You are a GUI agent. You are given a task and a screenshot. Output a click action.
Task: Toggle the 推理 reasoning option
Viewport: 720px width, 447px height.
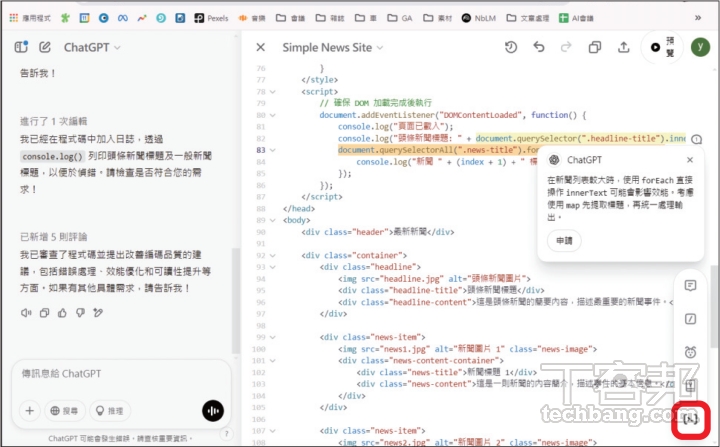[111, 410]
